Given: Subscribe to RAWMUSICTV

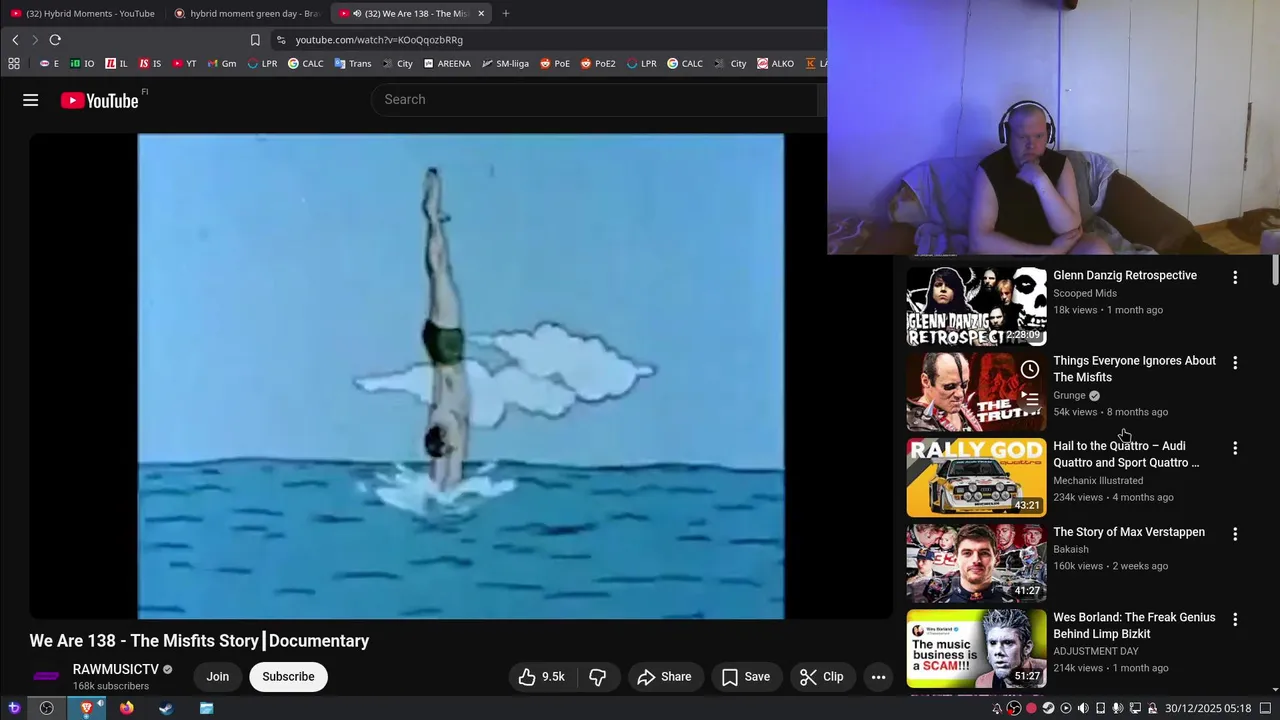Looking at the screenshot, I should click(288, 677).
